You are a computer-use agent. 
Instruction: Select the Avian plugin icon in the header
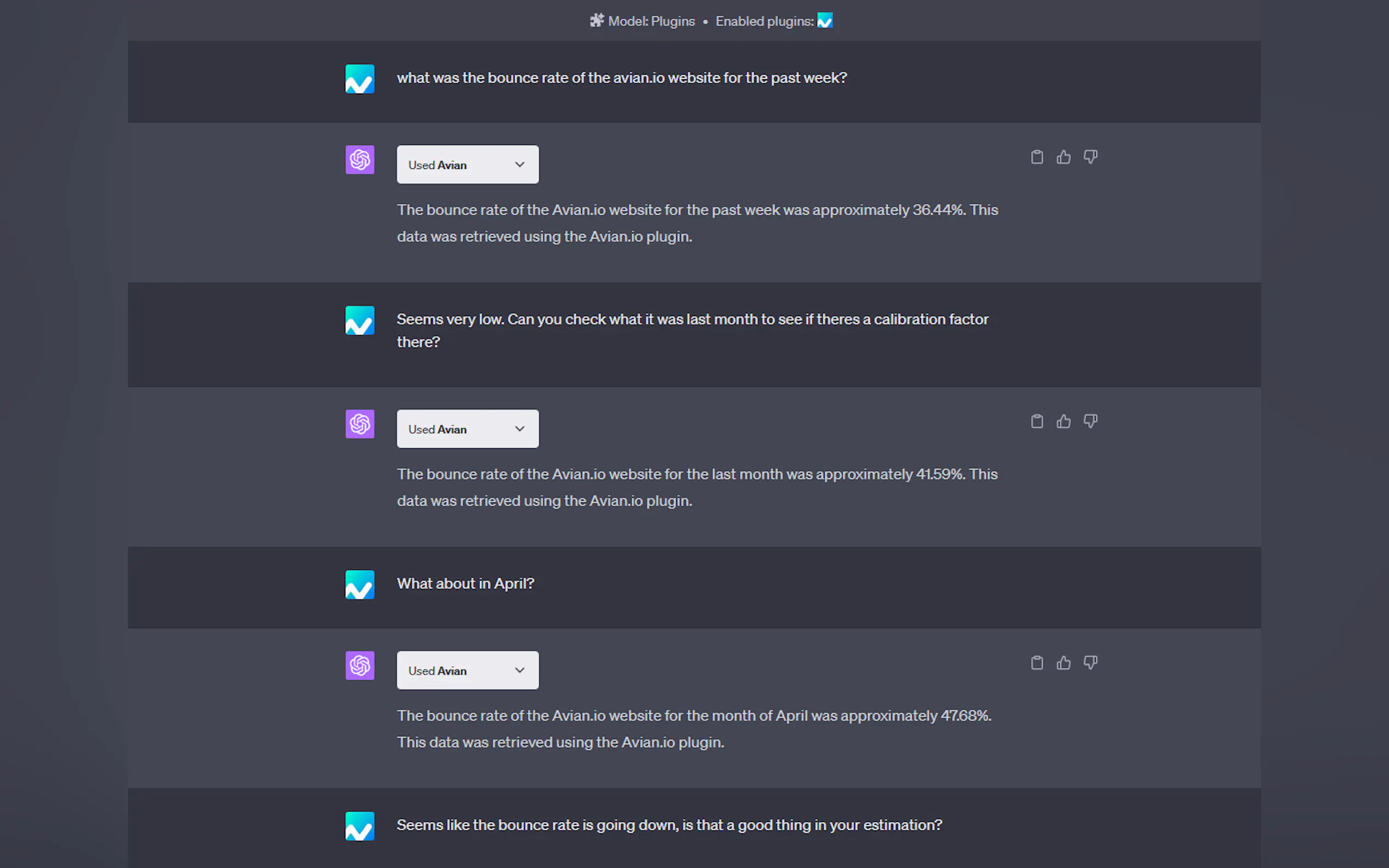[x=825, y=21]
